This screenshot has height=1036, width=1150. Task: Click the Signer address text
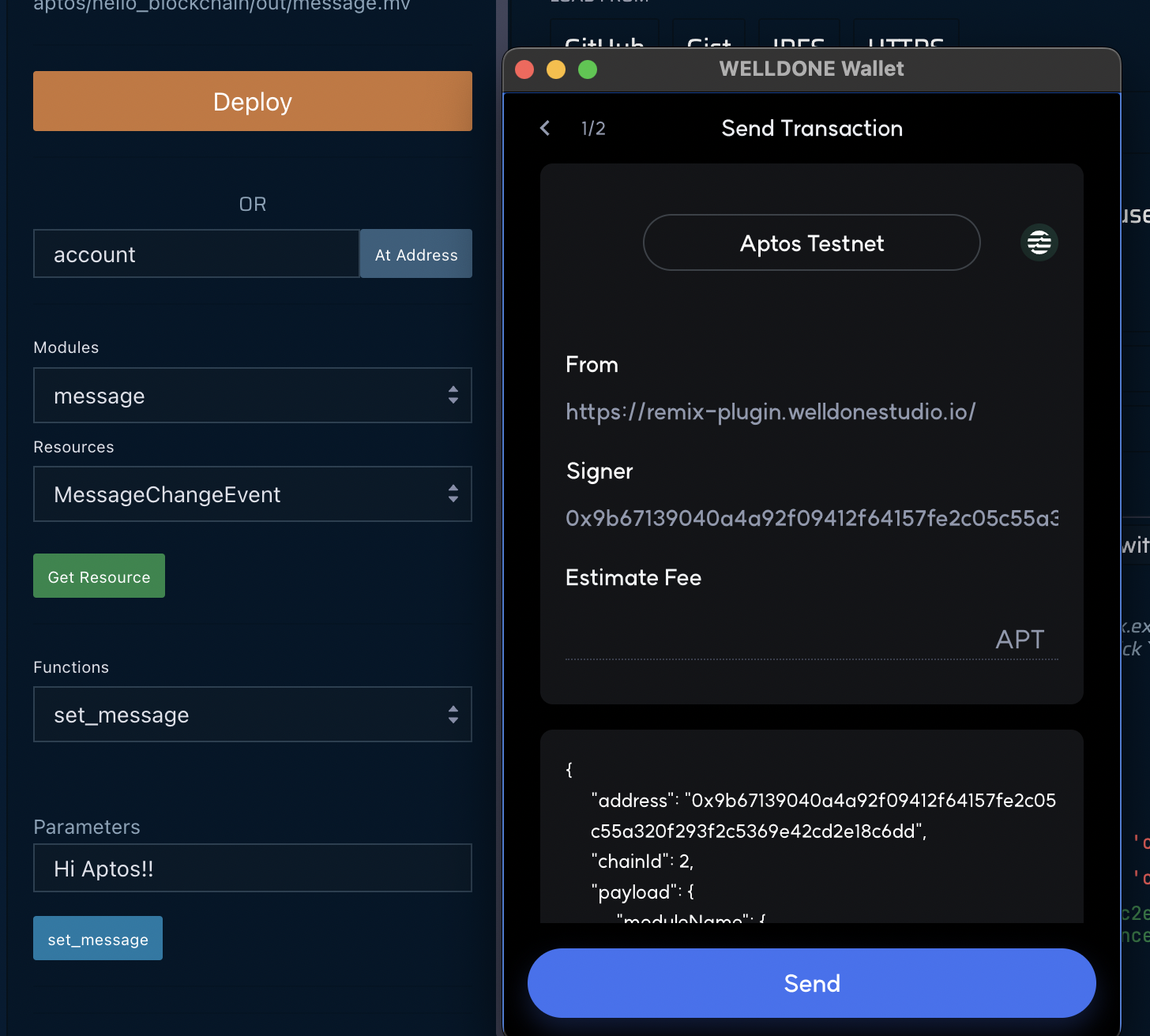811,518
